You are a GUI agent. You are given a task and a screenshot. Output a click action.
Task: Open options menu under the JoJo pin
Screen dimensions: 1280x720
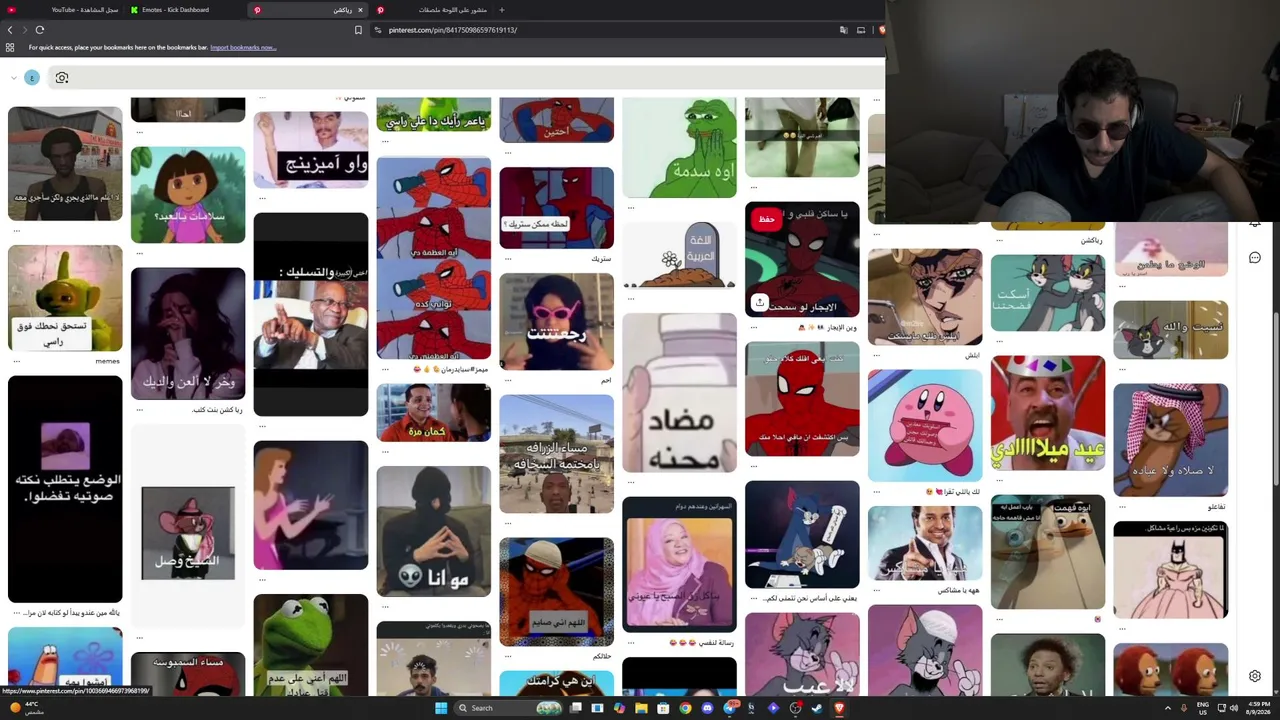point(876,356)
